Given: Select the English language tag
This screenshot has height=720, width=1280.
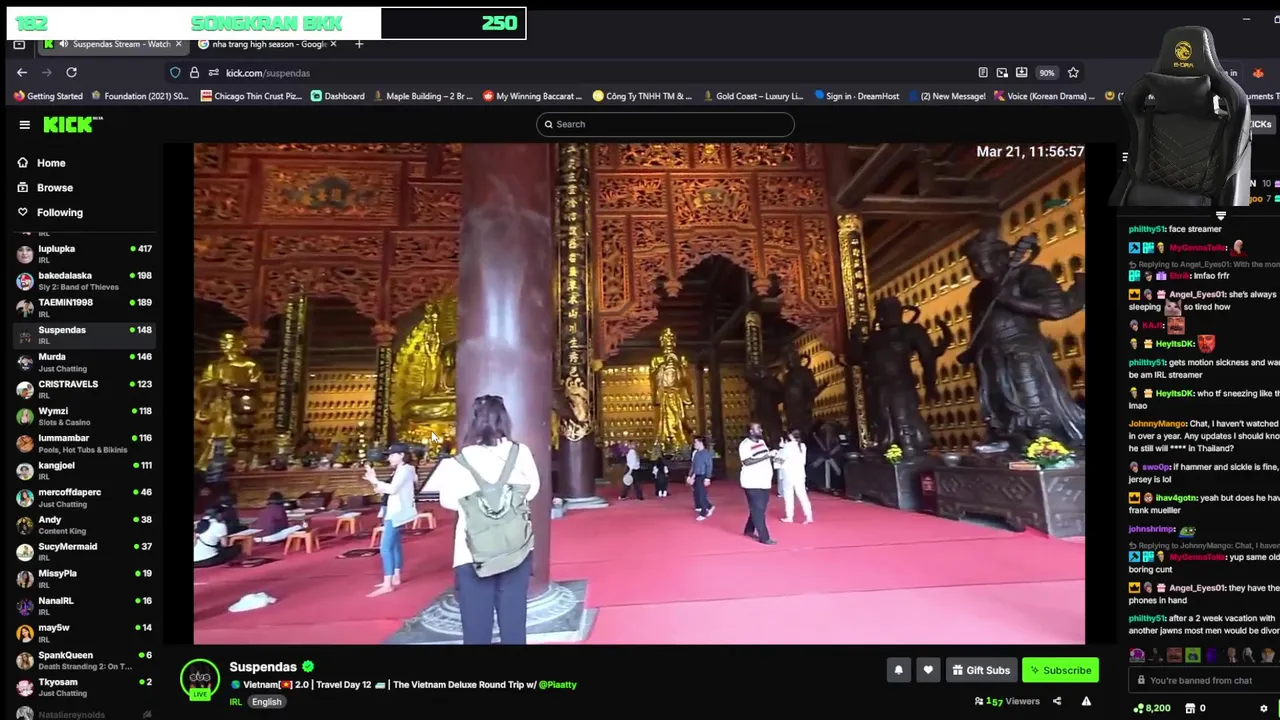Looking at the screenshot, I should coord(266,702).
